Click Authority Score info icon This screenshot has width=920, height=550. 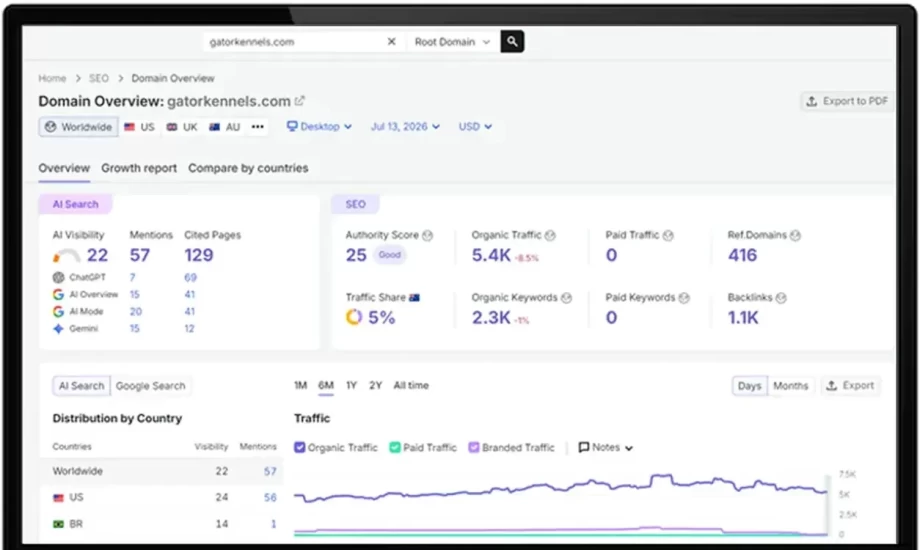427,235
